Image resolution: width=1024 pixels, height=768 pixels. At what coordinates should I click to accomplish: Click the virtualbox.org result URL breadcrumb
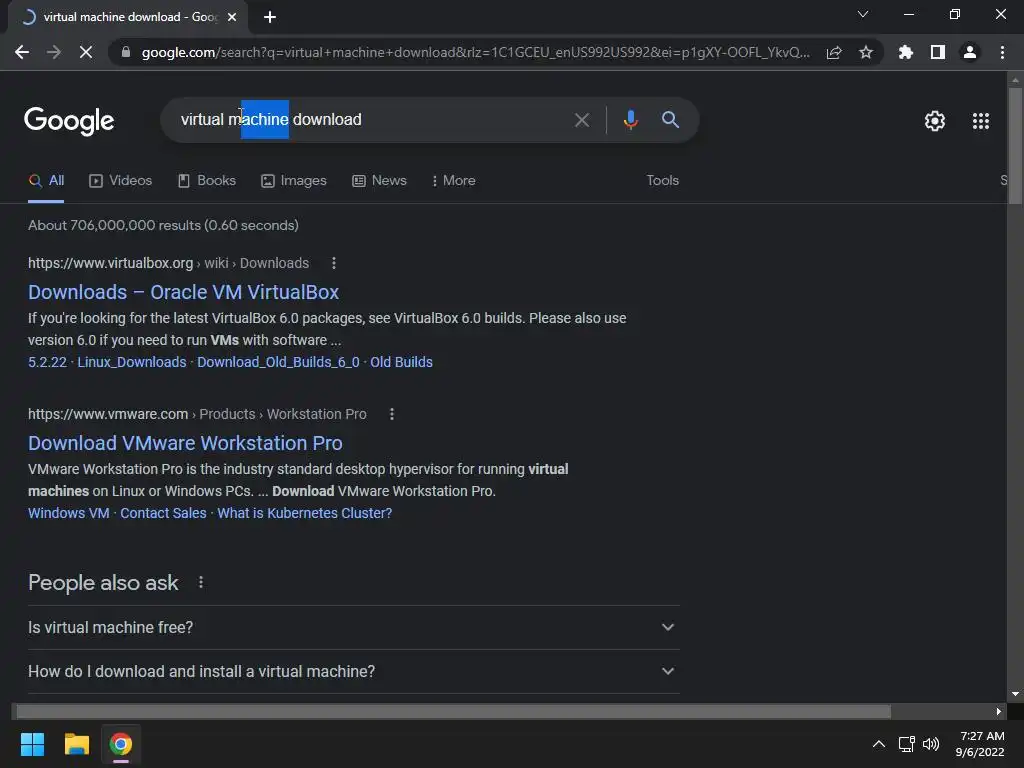(168, 263)
